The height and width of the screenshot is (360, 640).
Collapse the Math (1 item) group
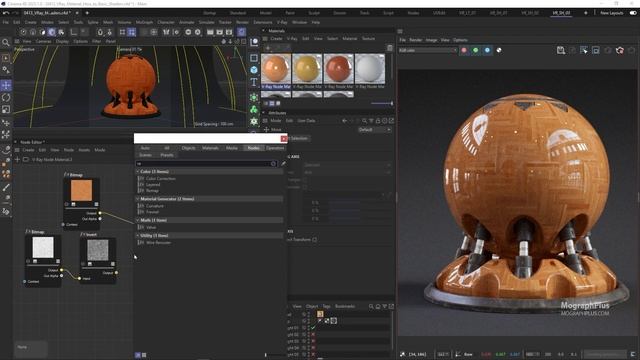[x=138, y=220]
